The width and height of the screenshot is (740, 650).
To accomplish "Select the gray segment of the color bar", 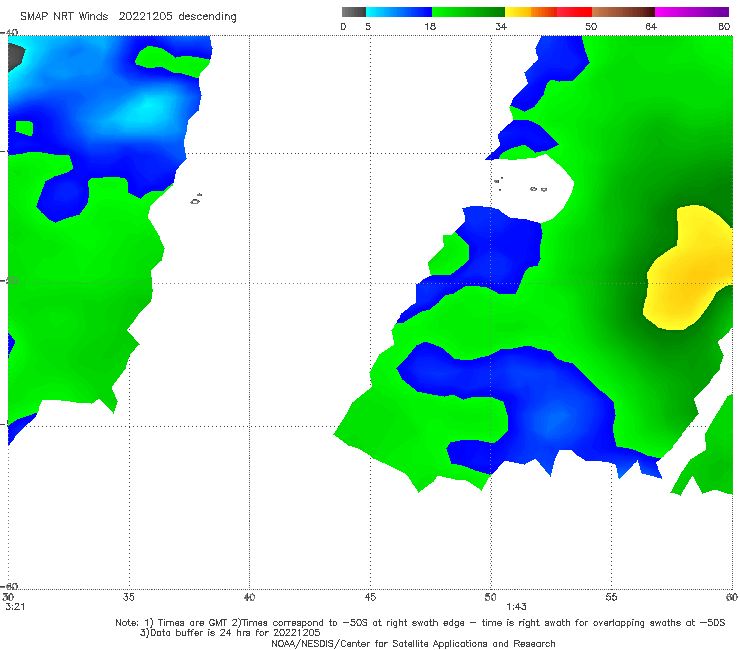I will pyautogui.click(x=354, y=12).
